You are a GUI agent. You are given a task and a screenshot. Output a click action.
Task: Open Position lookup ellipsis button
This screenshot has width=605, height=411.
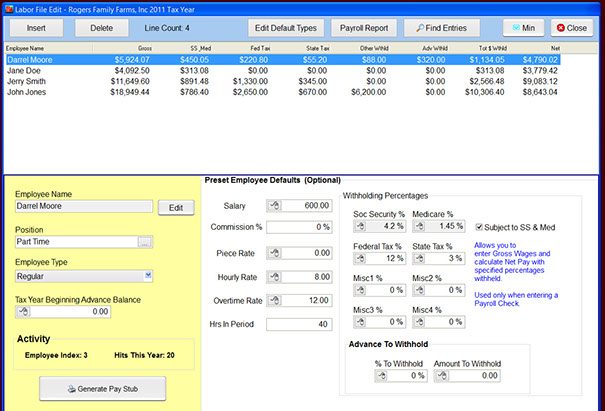146,242
